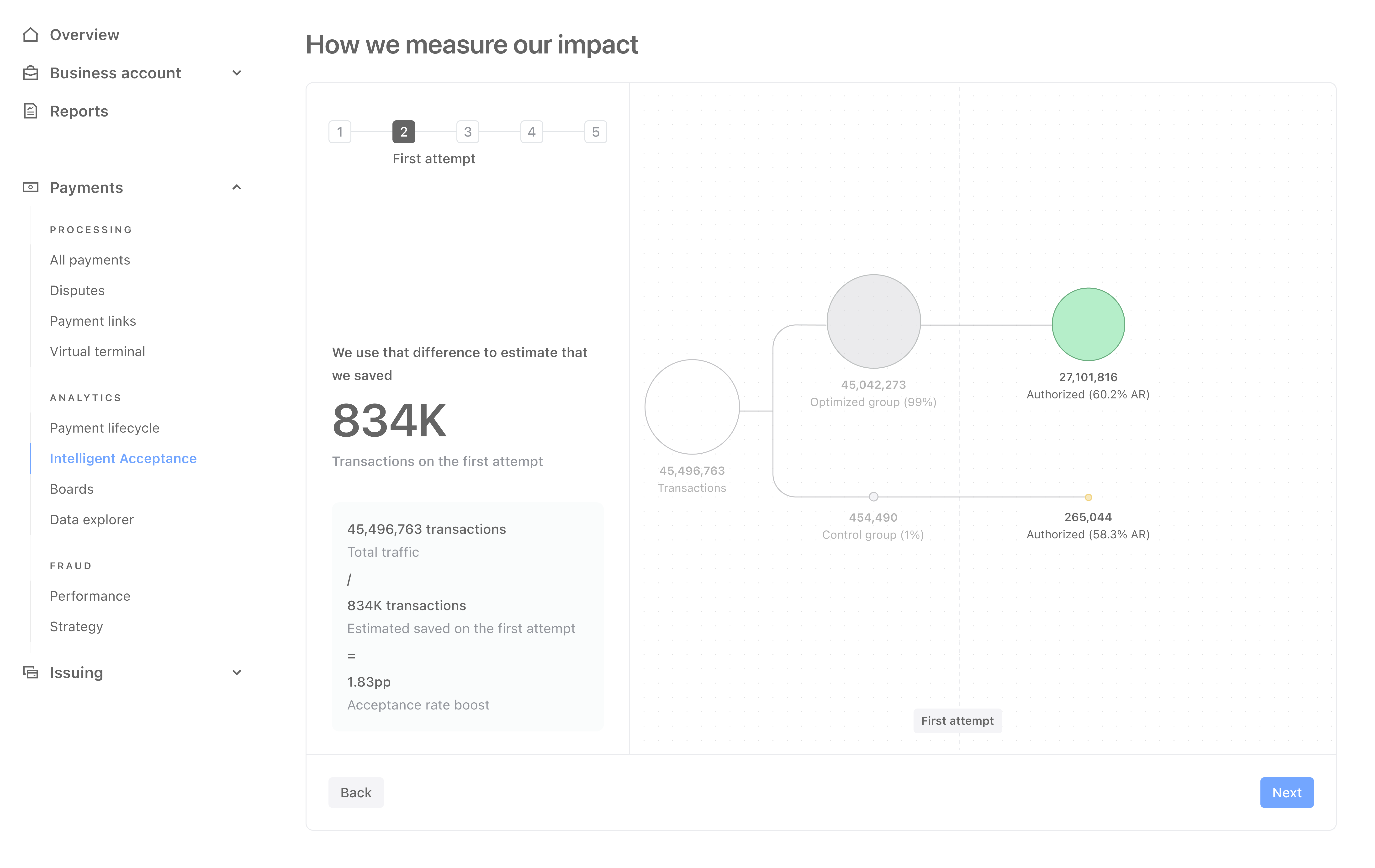The width and height of the screenshot is (1375, 868).
Task: Open fraud Performance page
Action: [90, 596]
